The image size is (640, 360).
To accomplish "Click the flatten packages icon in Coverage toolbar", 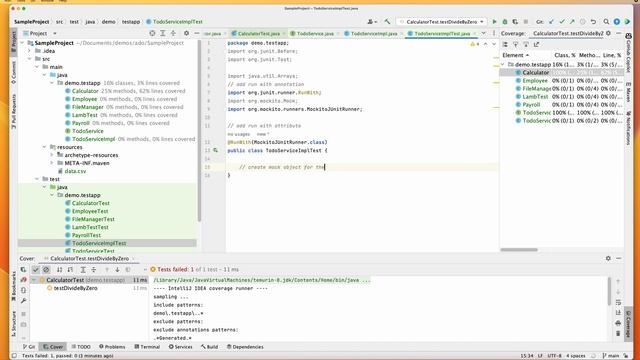I will [505, 44].
